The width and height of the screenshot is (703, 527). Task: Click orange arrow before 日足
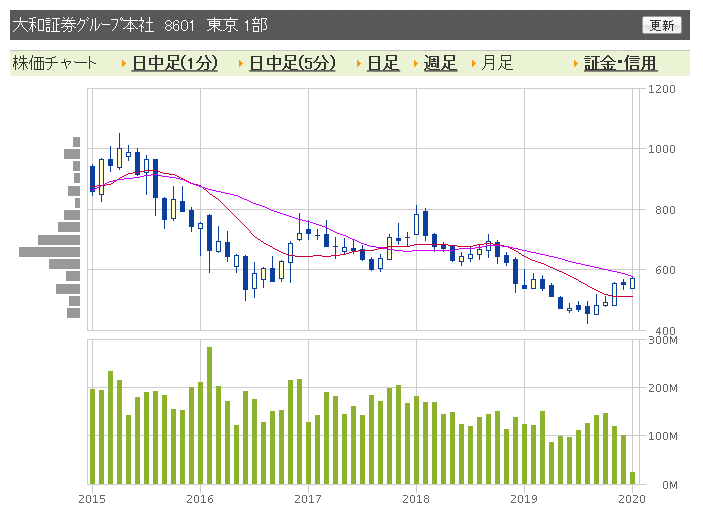click(x=359, y=64)
